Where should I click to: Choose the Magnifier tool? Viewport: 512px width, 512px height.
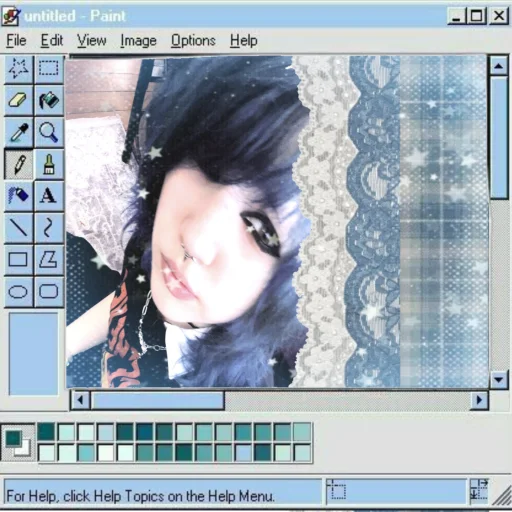[49, 132]
